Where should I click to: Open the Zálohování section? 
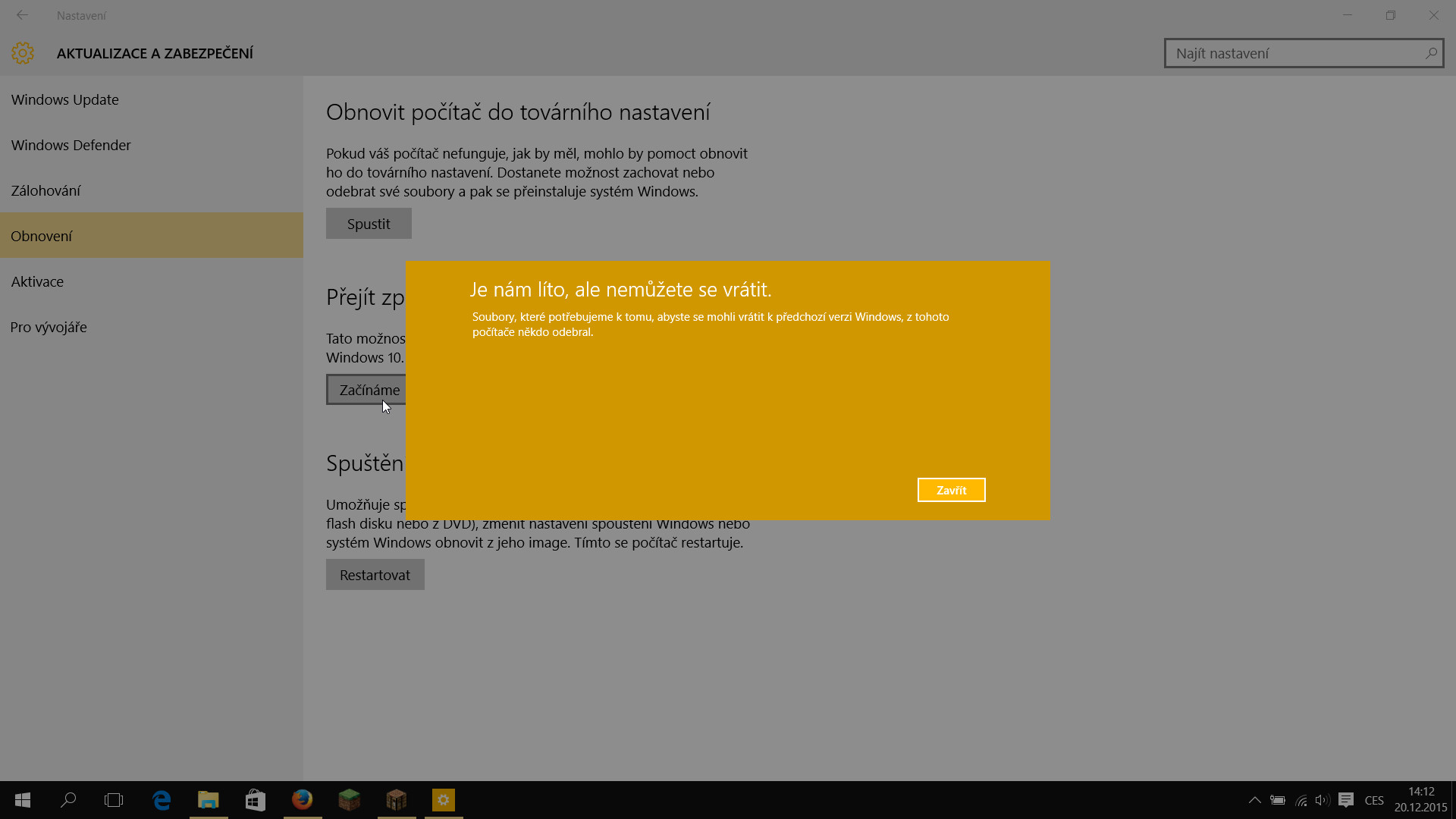pyautogui.click(x=45, y=190)
